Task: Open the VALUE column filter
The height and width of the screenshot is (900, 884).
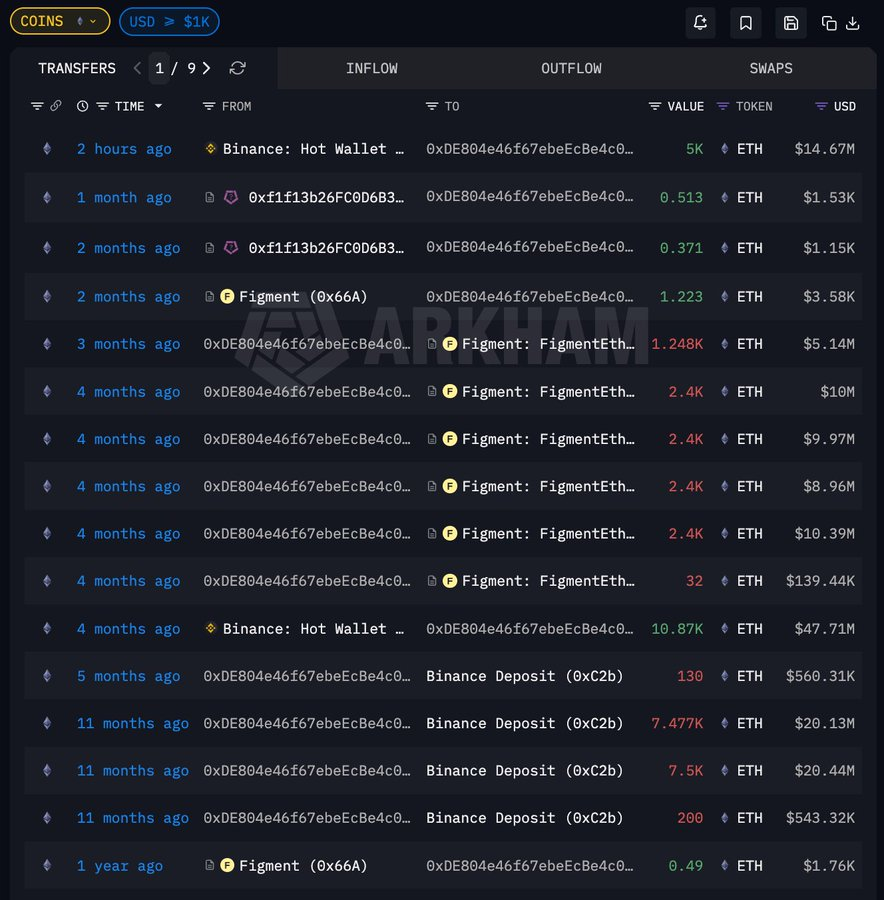Action: click(x=654, y=106)
